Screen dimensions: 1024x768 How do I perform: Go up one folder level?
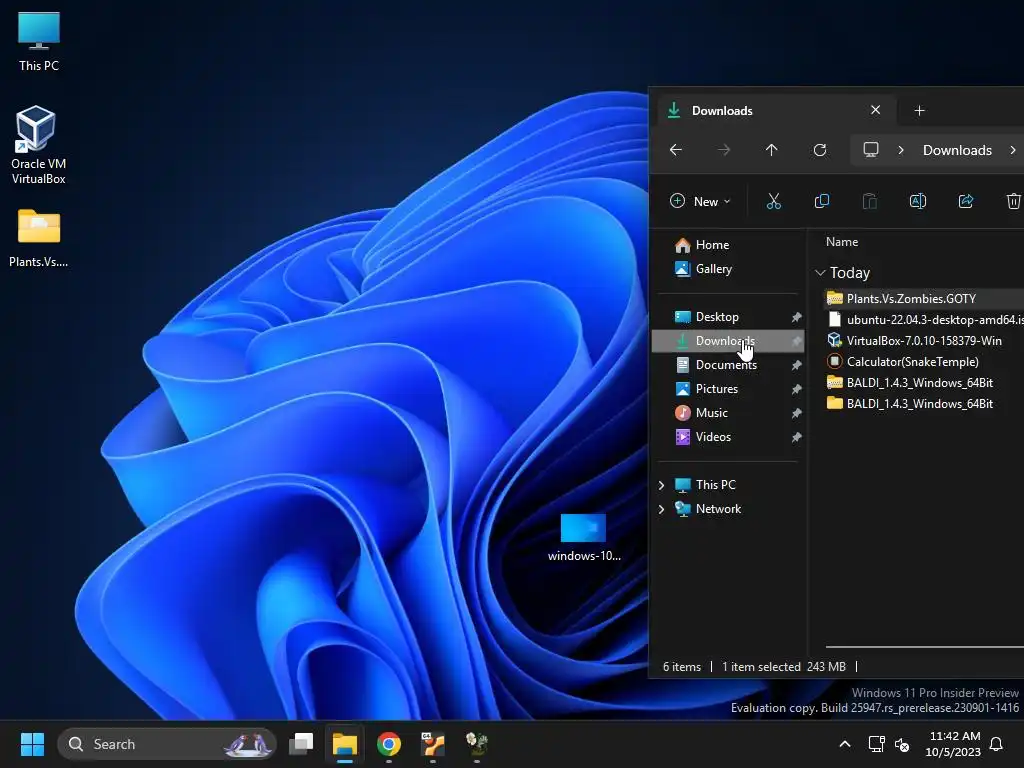(x=771, y=150)
